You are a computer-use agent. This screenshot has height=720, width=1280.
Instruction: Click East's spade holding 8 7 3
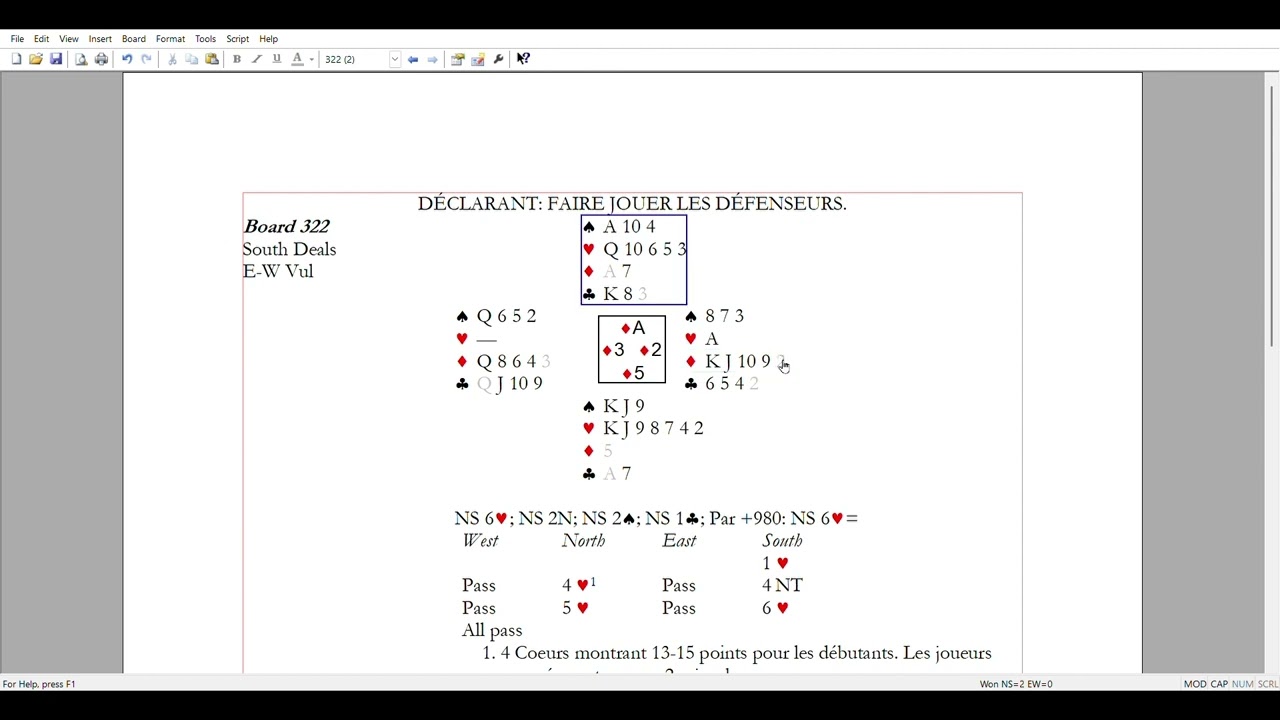(714, 316)
